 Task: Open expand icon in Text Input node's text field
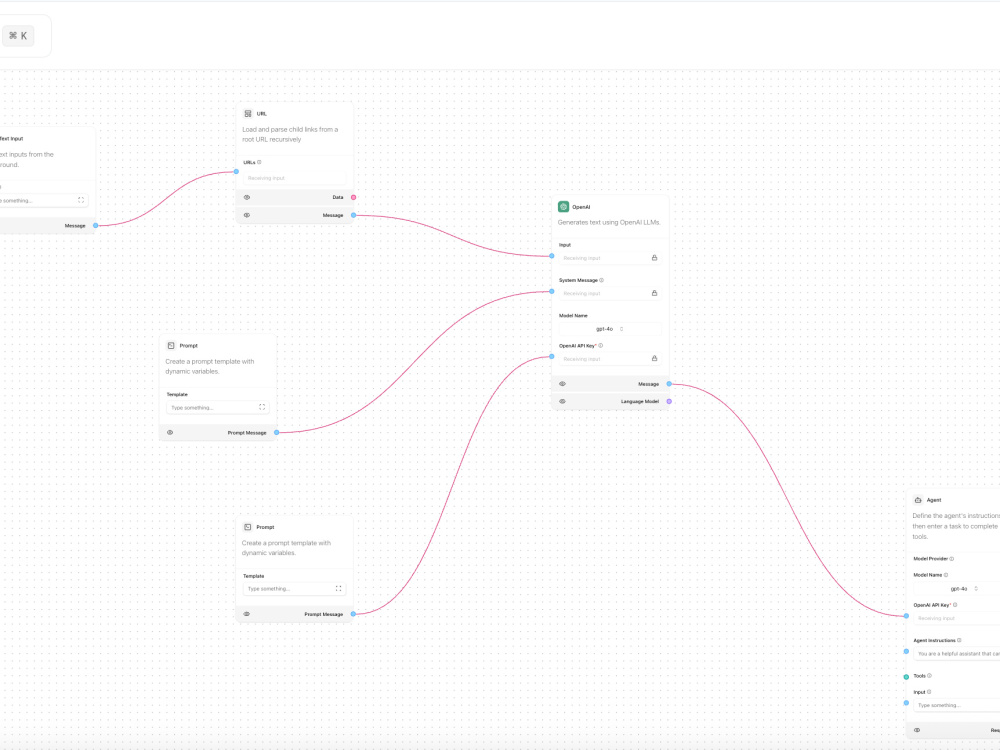(x=81, y=200)
